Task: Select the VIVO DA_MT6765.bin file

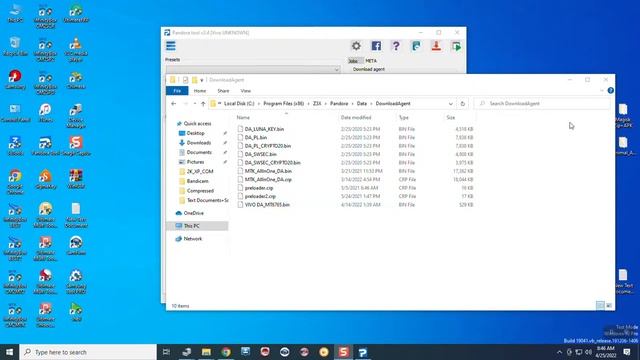Action: [x=267, y=205]
